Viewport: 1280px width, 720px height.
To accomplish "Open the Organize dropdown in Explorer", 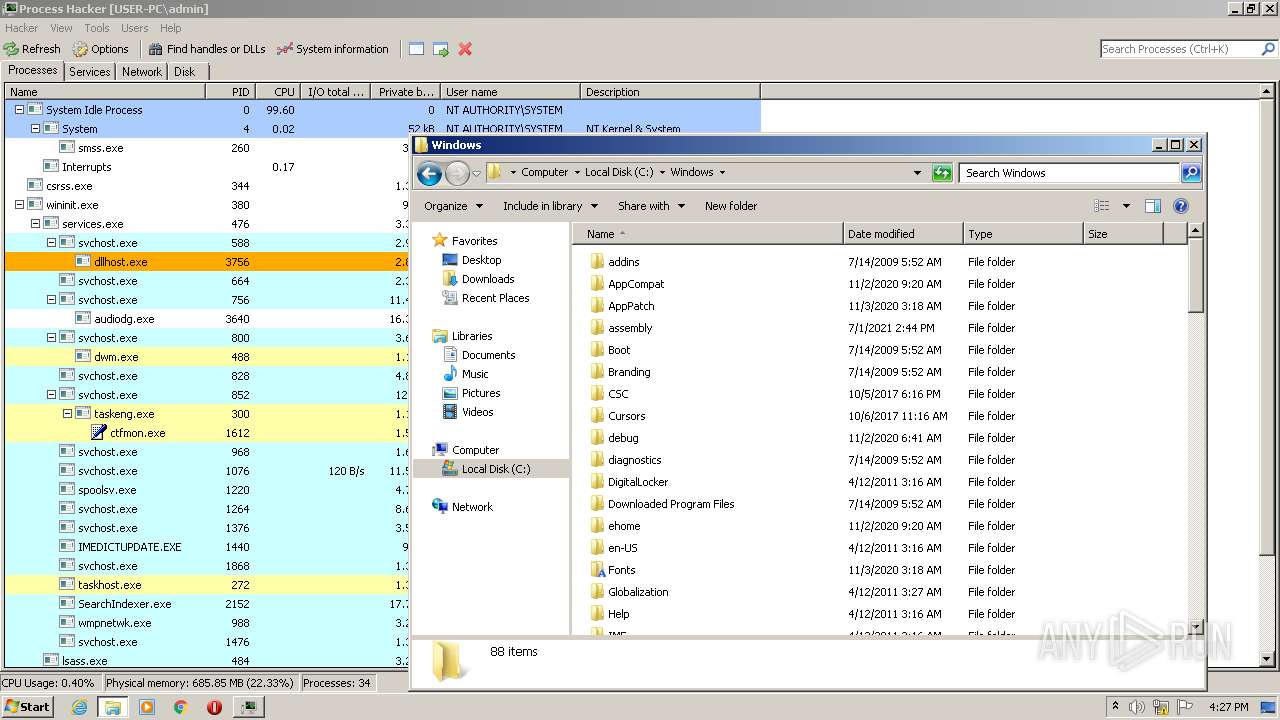I will click(453, 206).
